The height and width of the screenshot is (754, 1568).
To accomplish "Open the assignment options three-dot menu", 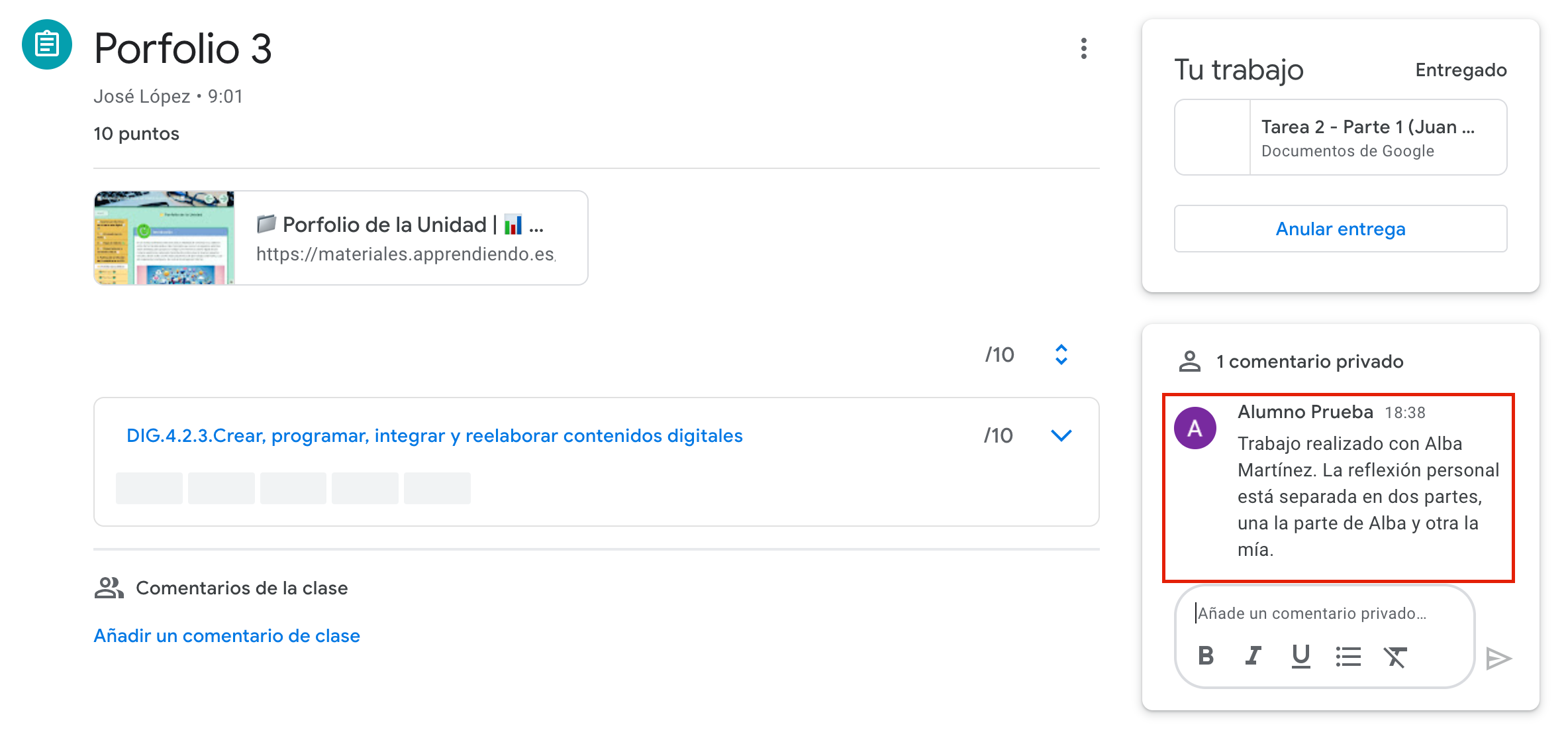I will coord(1084,48).
